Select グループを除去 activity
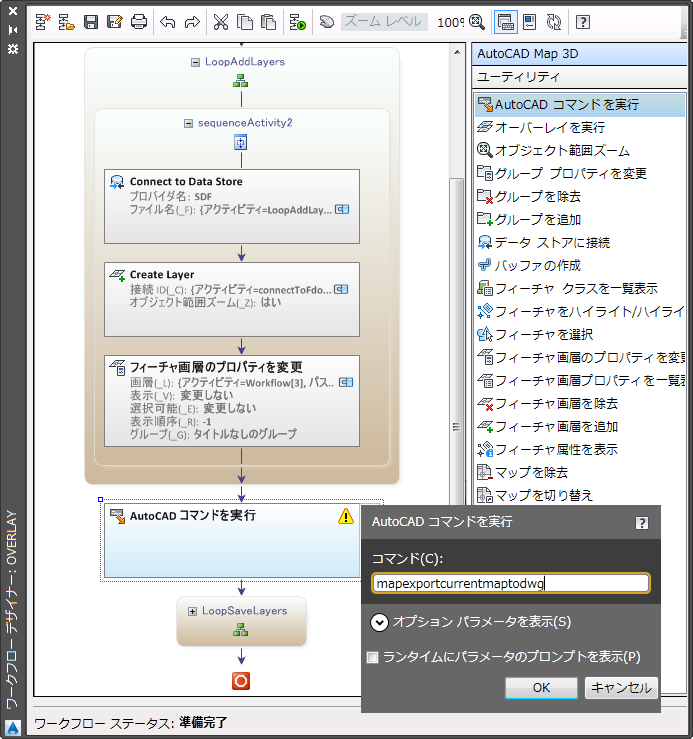The width and height of the screenshot is (693, 739). pos(580,197)
